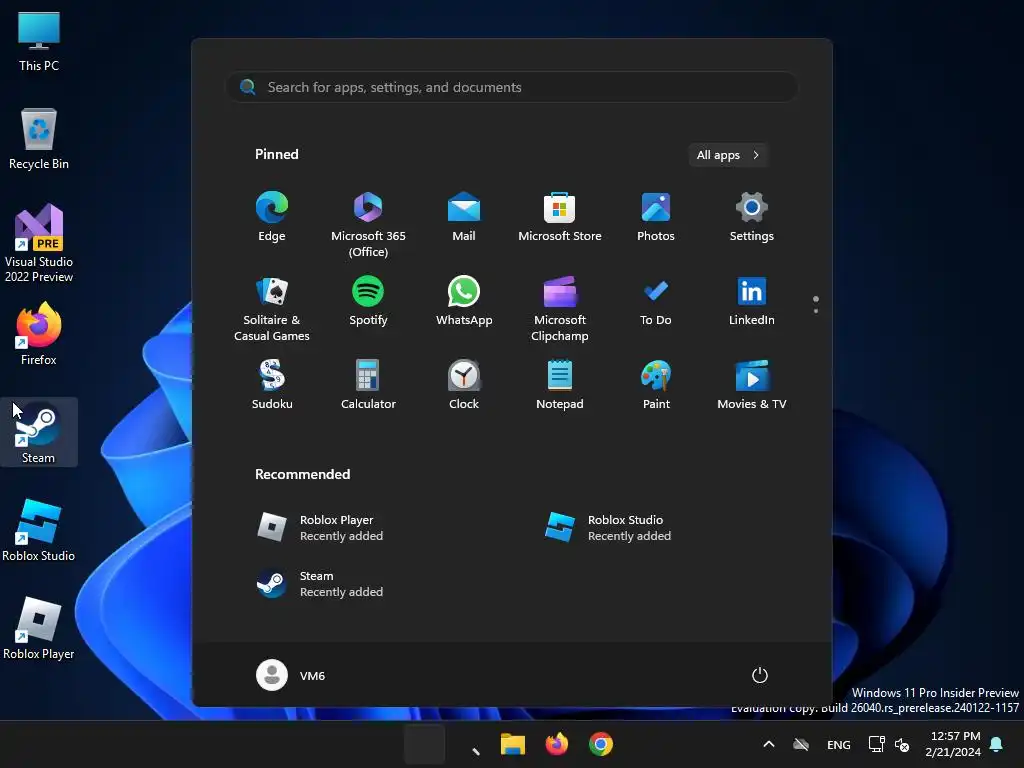Click the power button in Start menu

pos(760,675)
